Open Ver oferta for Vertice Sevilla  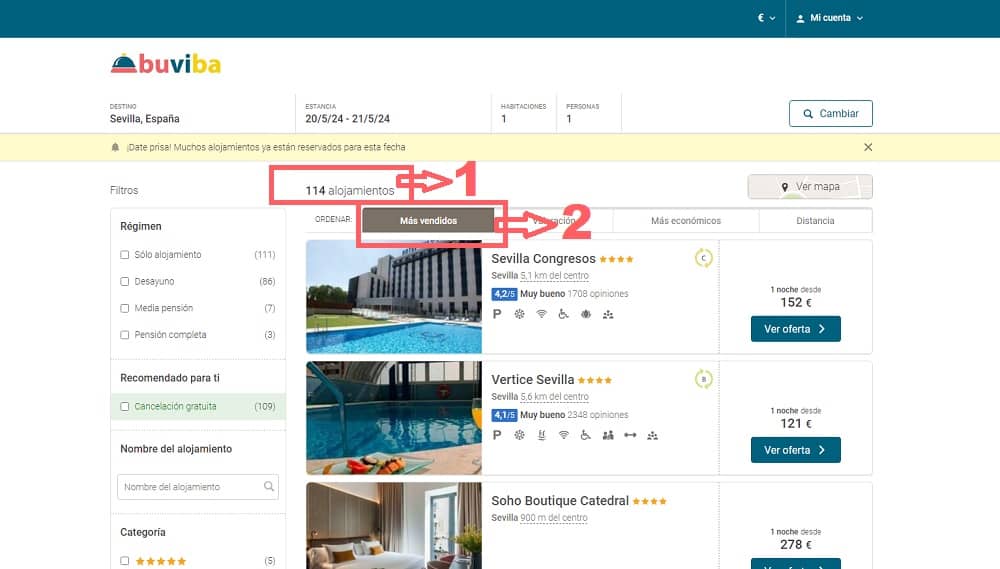[795, 450]
